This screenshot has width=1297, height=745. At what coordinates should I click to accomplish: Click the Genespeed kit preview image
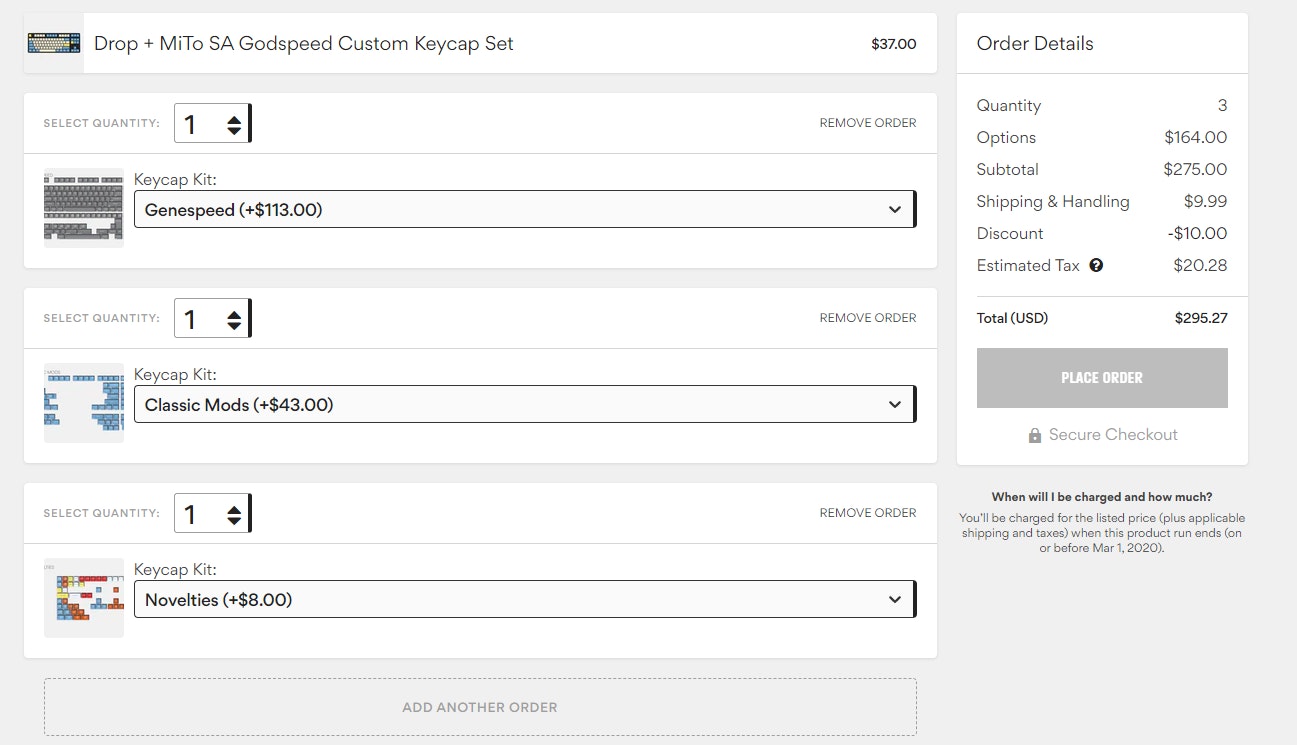[84, 208]
